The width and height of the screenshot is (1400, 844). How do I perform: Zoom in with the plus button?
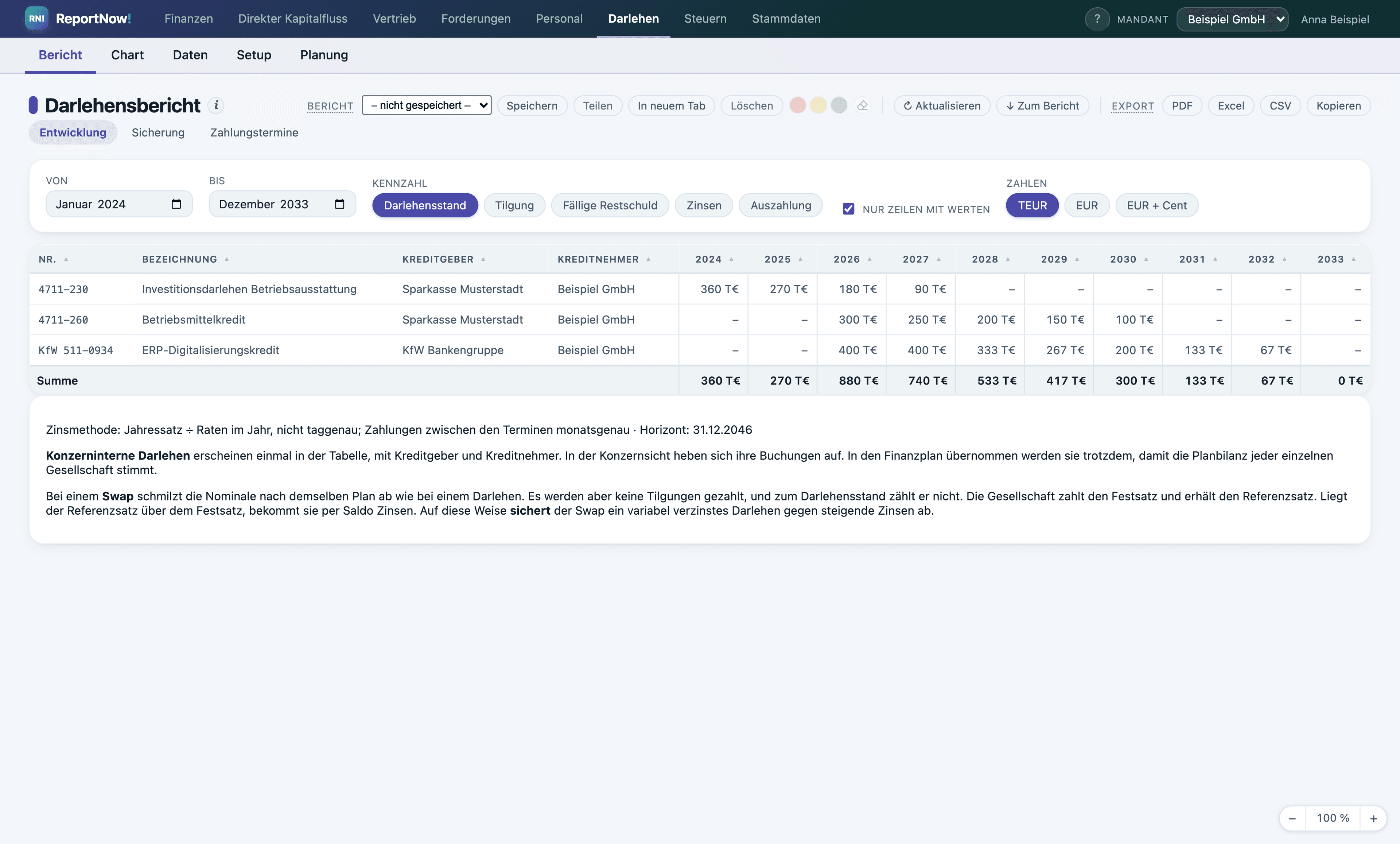click(x=1373, y=818)
